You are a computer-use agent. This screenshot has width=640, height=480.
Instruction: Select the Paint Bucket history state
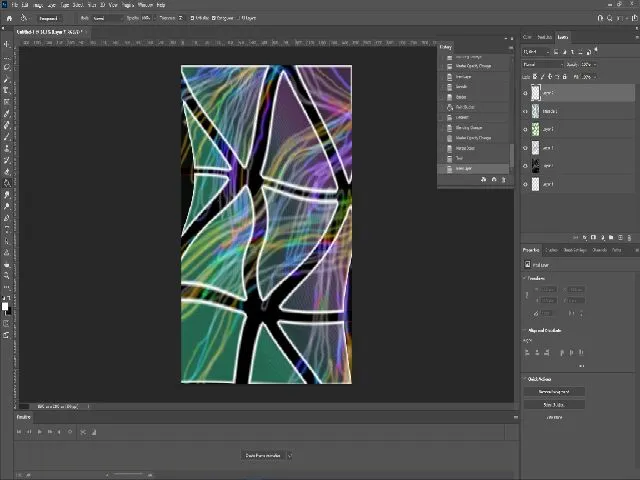coord(473,107)
